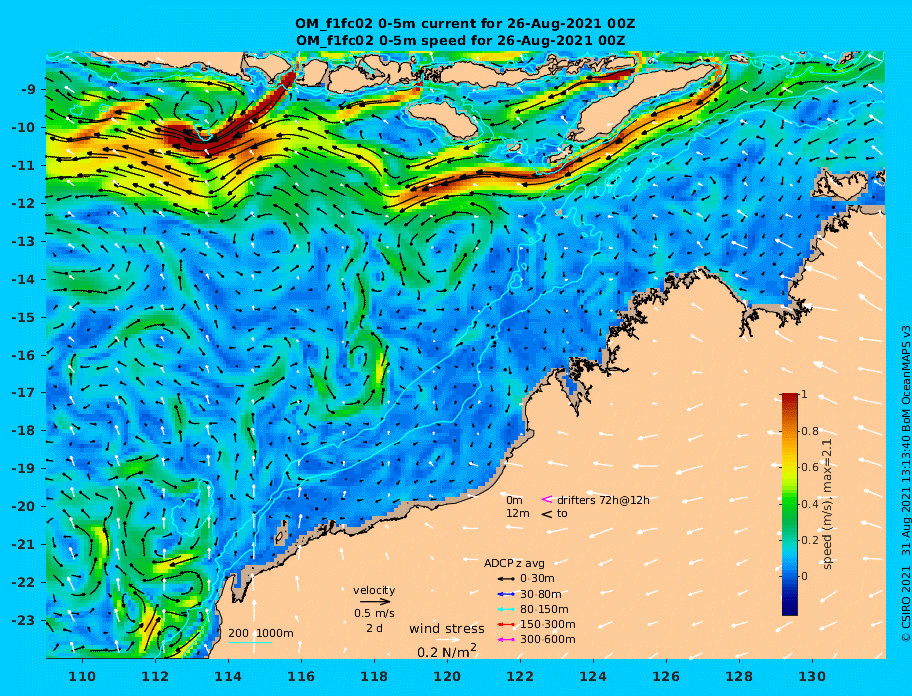The image size is (912, 696).
Task: Click the blue 30-80m ADCP legend arrow
Action: pyautogui.click(x=506, y=594)
